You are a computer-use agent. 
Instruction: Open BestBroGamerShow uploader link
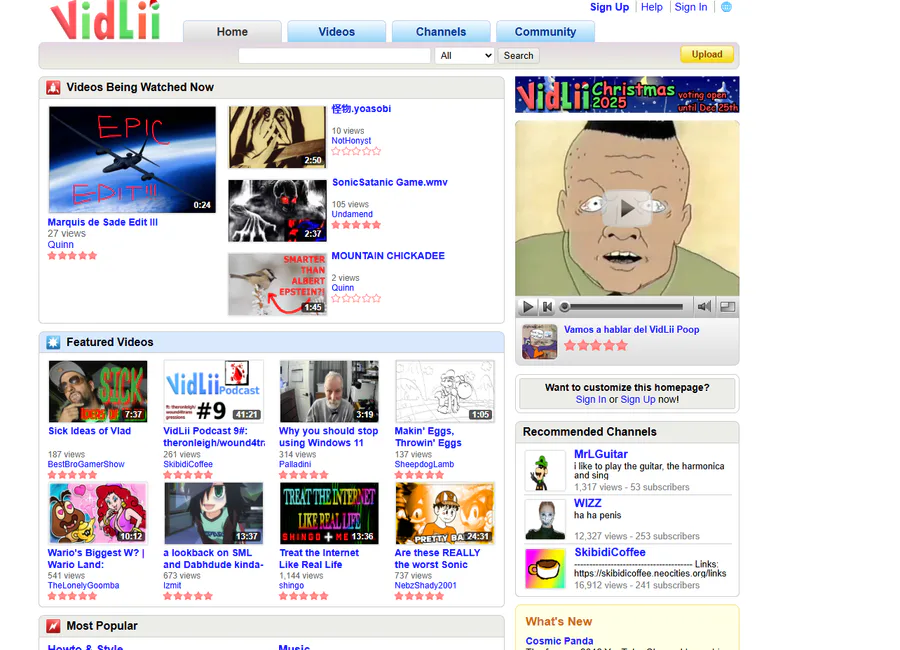click(86, 464)
